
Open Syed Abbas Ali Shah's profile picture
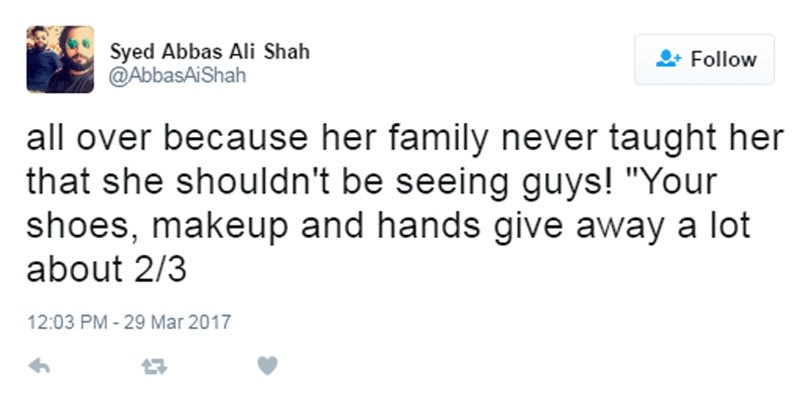point(60,60)
